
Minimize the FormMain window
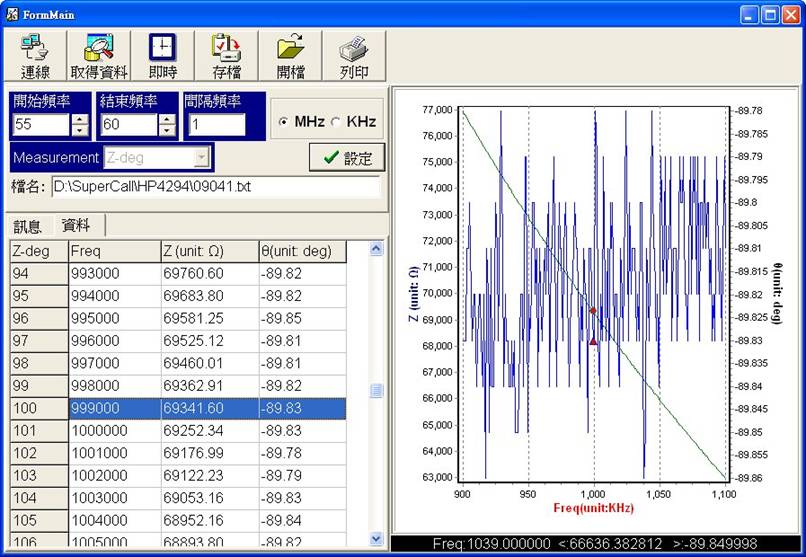point(749,14)
